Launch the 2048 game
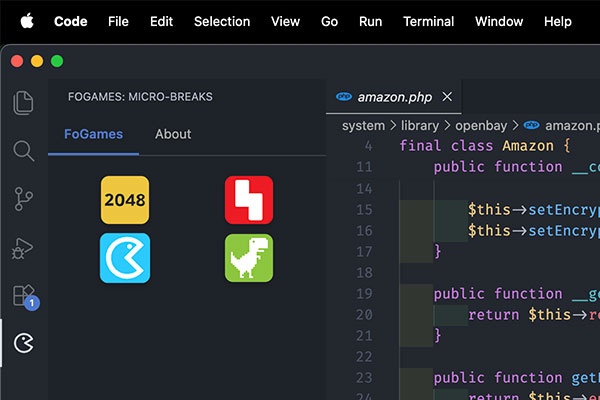 coord(125,200)
